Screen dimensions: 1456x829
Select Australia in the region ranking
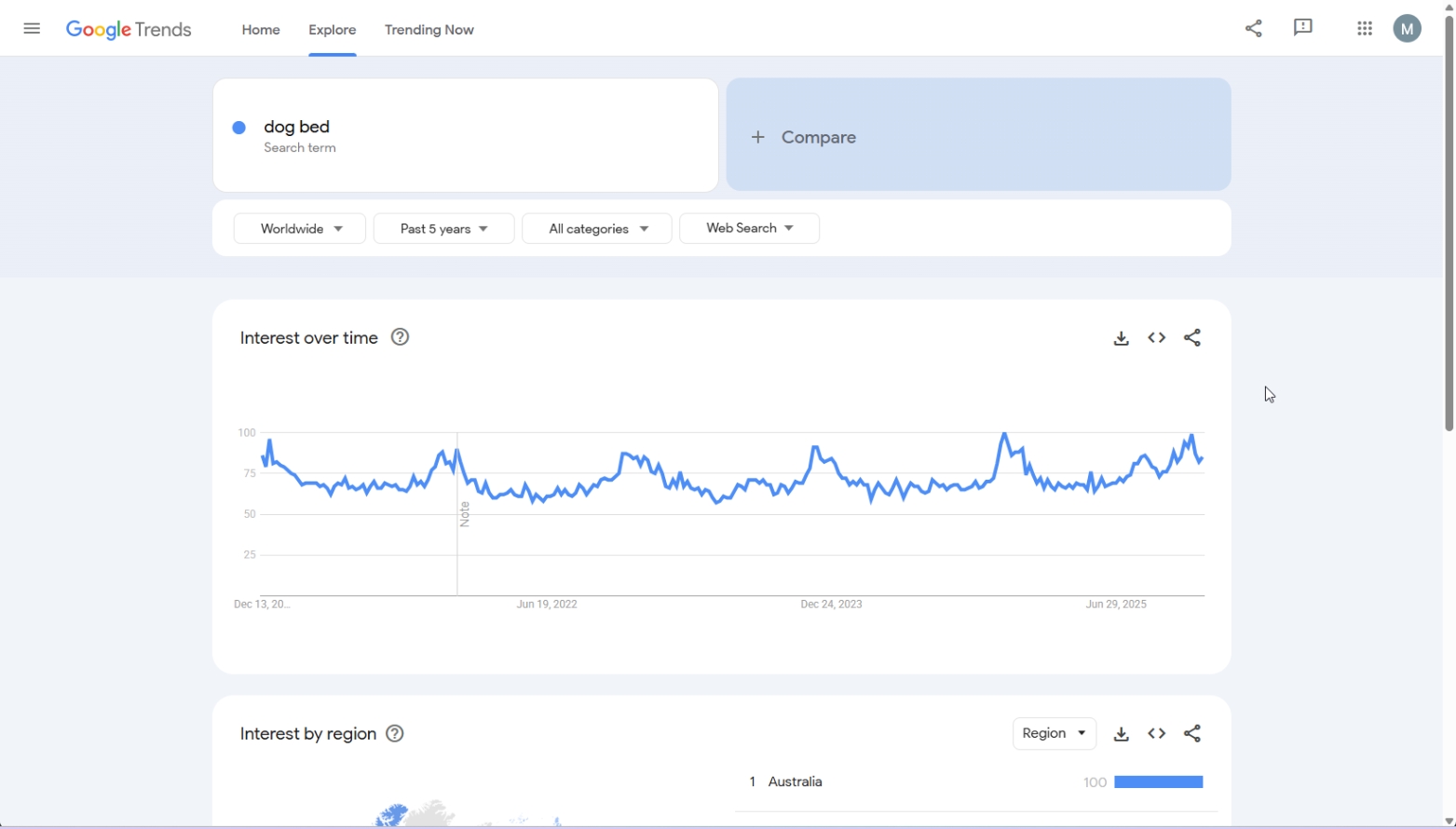pyautogui.click(x=795, y=781)
